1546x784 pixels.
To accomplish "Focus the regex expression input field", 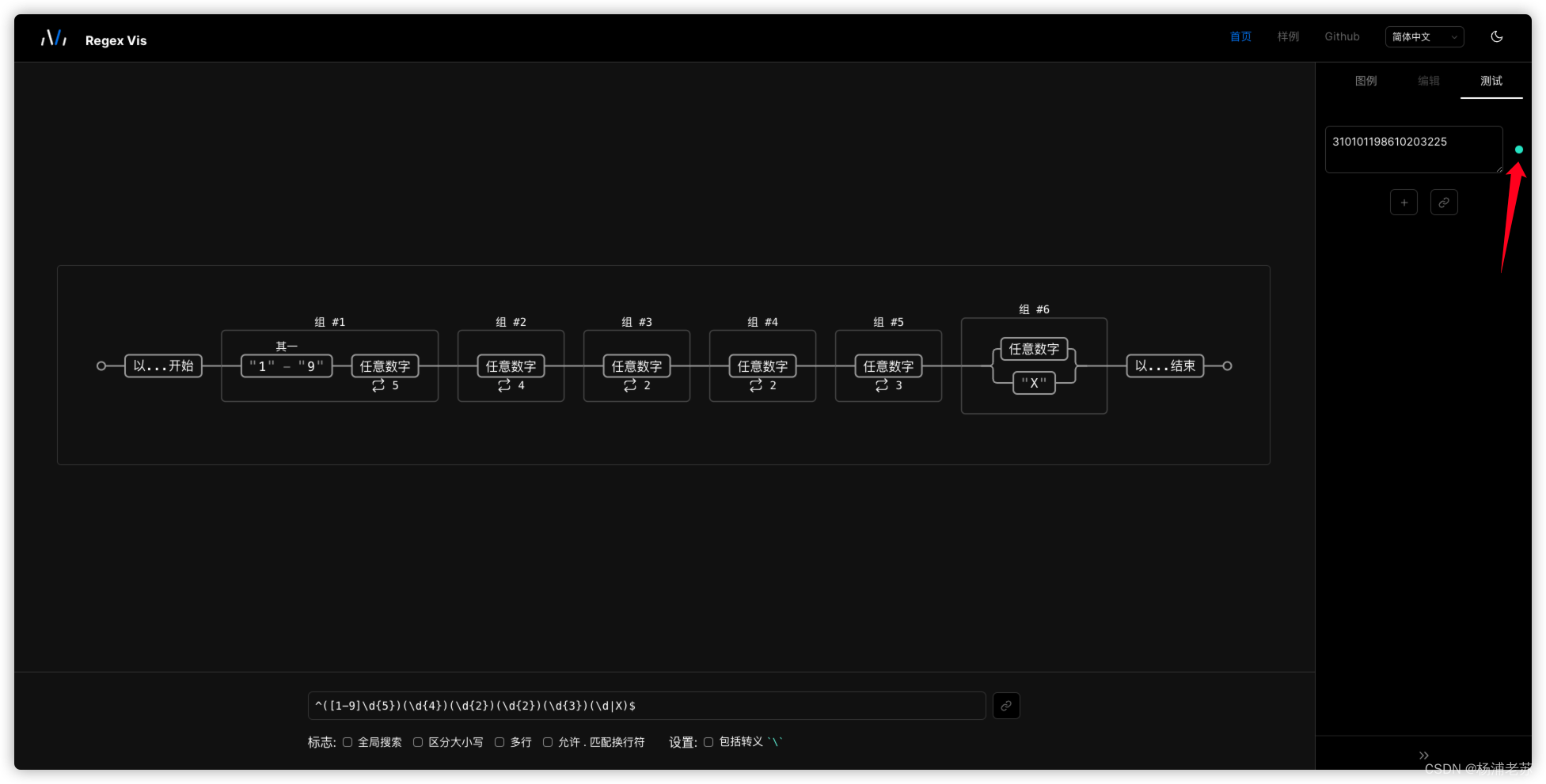I will coord(647,706).
